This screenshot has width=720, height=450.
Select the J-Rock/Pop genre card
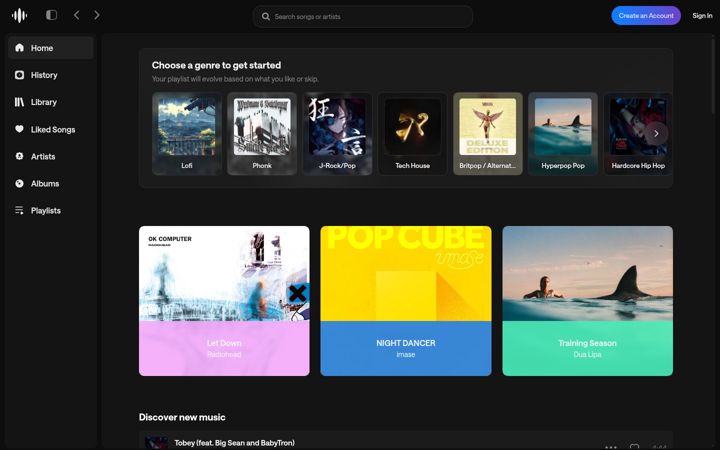338,134
